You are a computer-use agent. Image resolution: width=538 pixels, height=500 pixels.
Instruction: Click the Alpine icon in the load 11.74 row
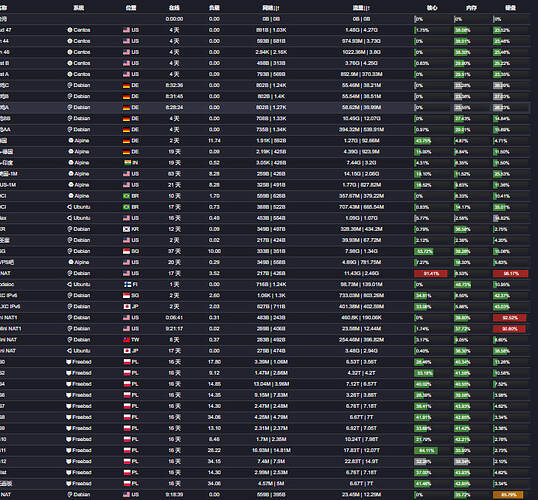point(71,140)
